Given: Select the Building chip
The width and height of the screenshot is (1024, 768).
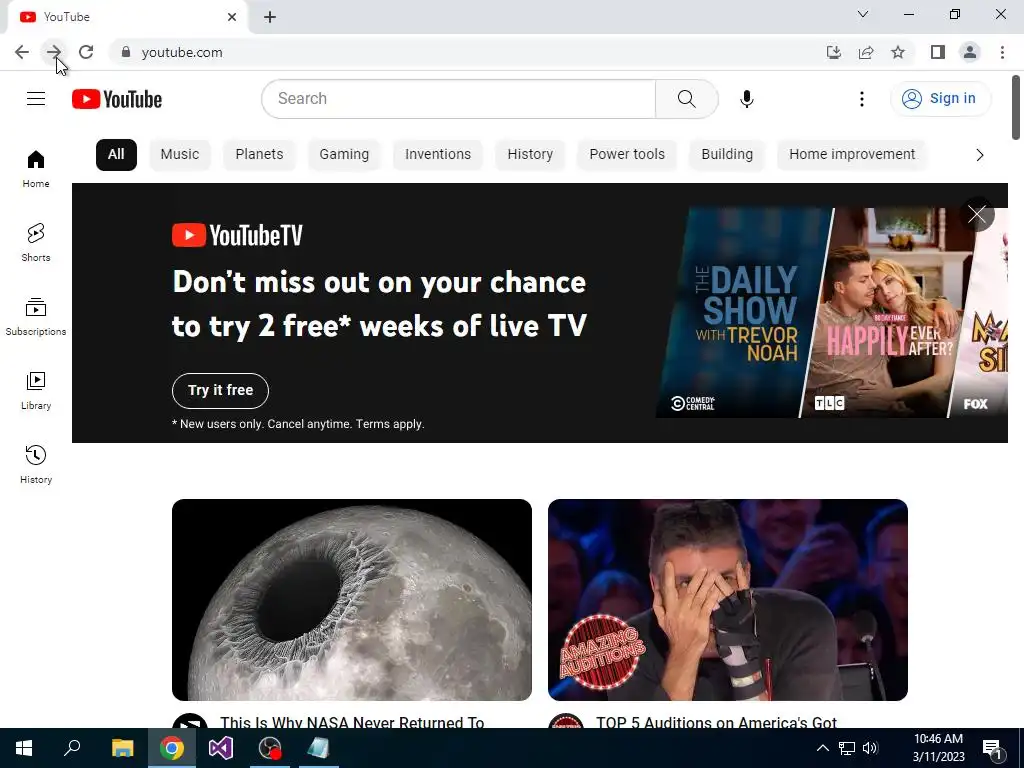Looking at the screenshot, I should pos(727,155).
